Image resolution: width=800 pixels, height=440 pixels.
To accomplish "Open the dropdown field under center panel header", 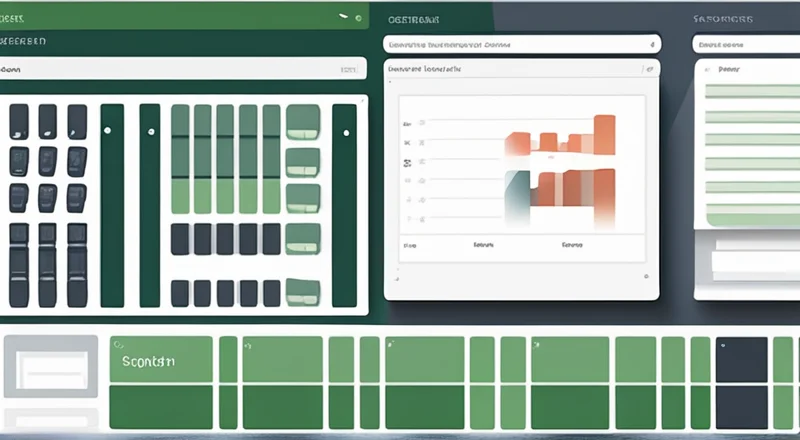I will [520, 44].
